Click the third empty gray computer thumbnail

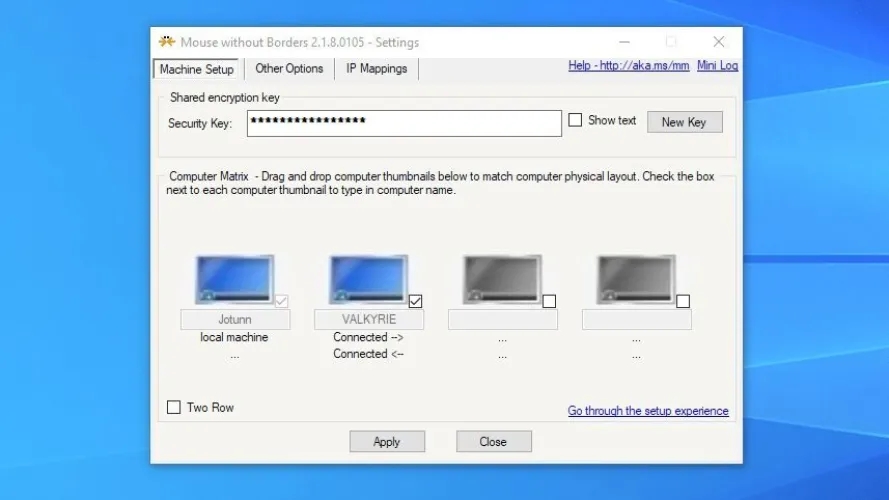pyautogui.click(x=500, y=279)
